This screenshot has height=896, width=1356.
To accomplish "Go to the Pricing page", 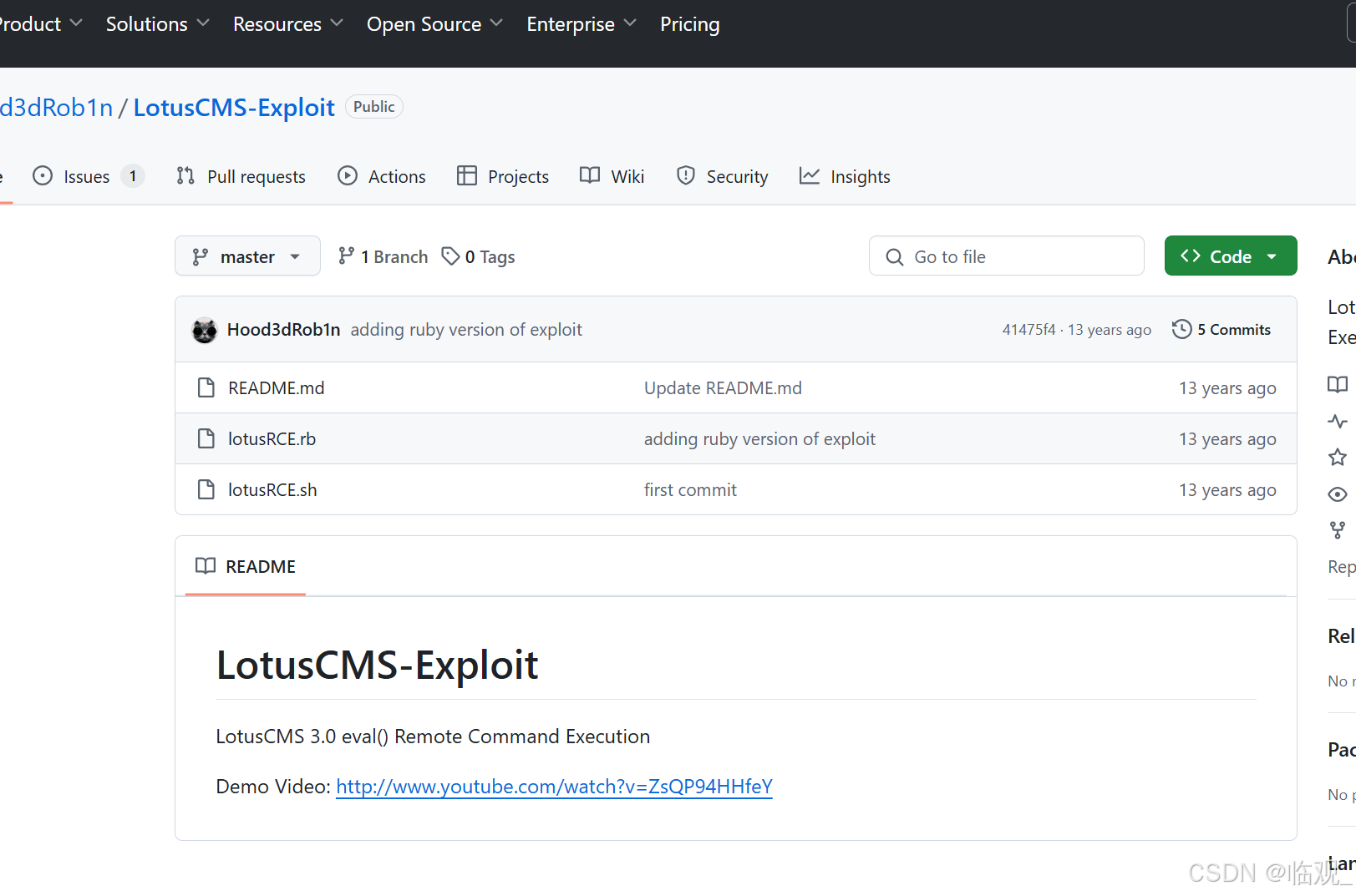I will click(x=689, y=24).
